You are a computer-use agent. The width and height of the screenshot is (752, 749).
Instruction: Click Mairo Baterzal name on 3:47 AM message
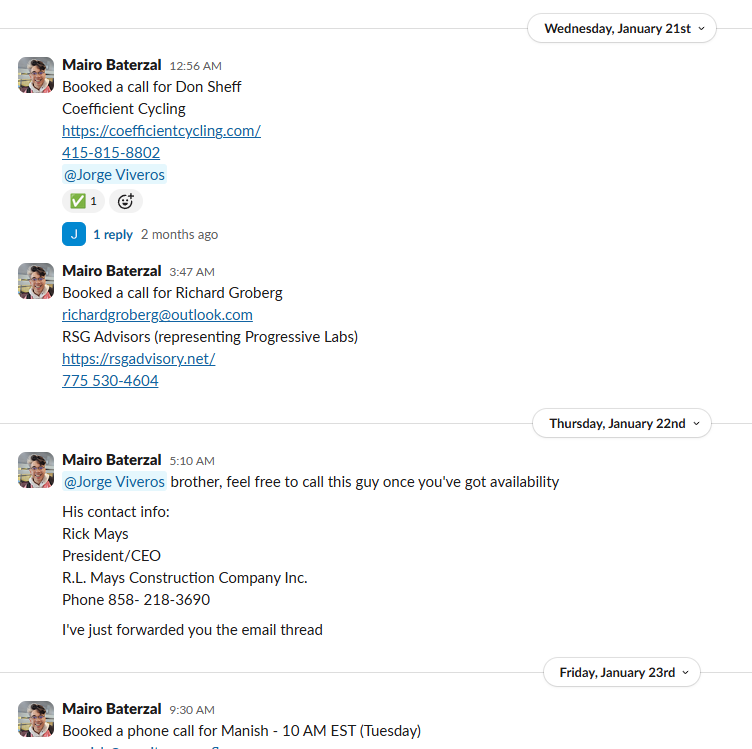(x=111, y=270)
